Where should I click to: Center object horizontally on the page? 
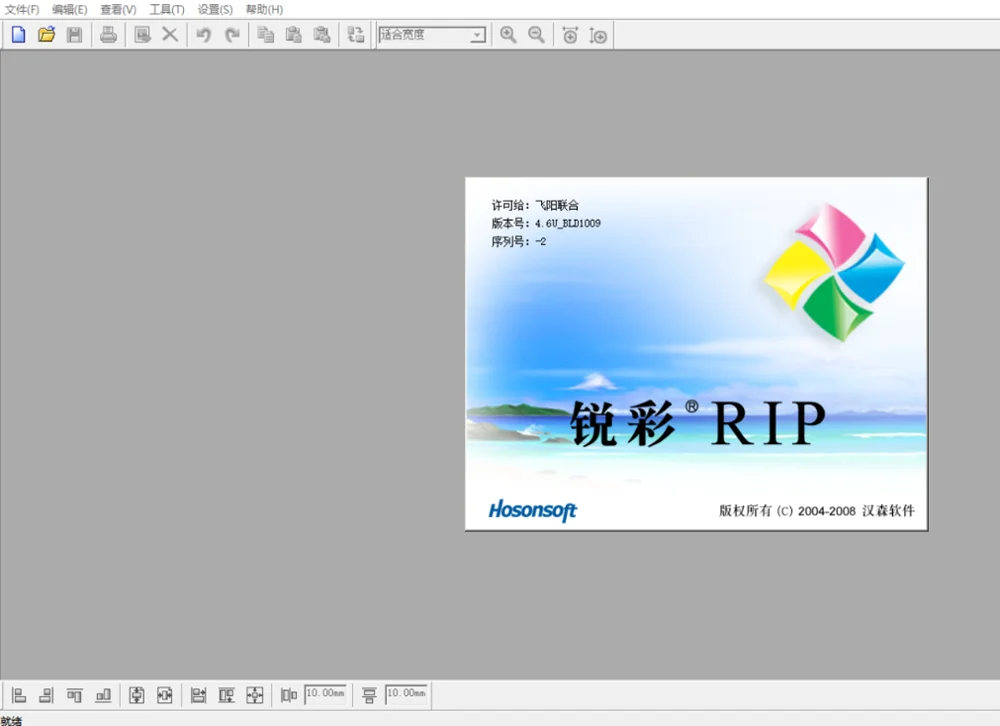pyautogui.click(x=165, y=695)
